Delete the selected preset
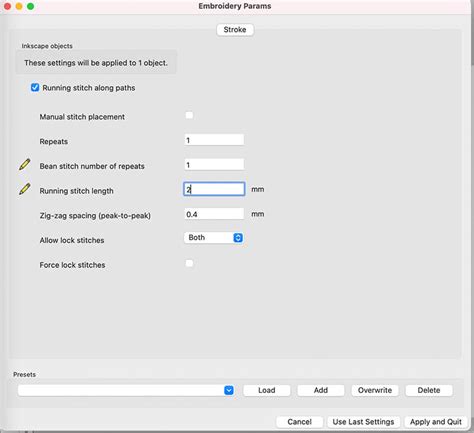The width and height of the screenshot is (474, 433). click(x=429, y=390)
